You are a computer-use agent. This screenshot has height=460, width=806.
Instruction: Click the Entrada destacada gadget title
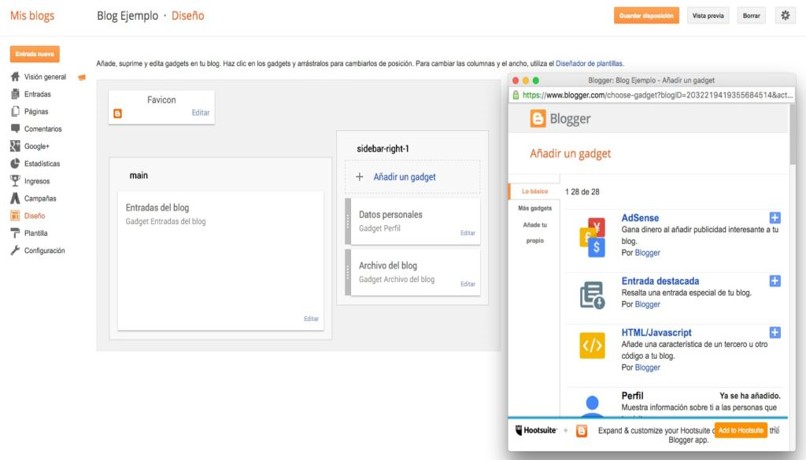[660, 281]
